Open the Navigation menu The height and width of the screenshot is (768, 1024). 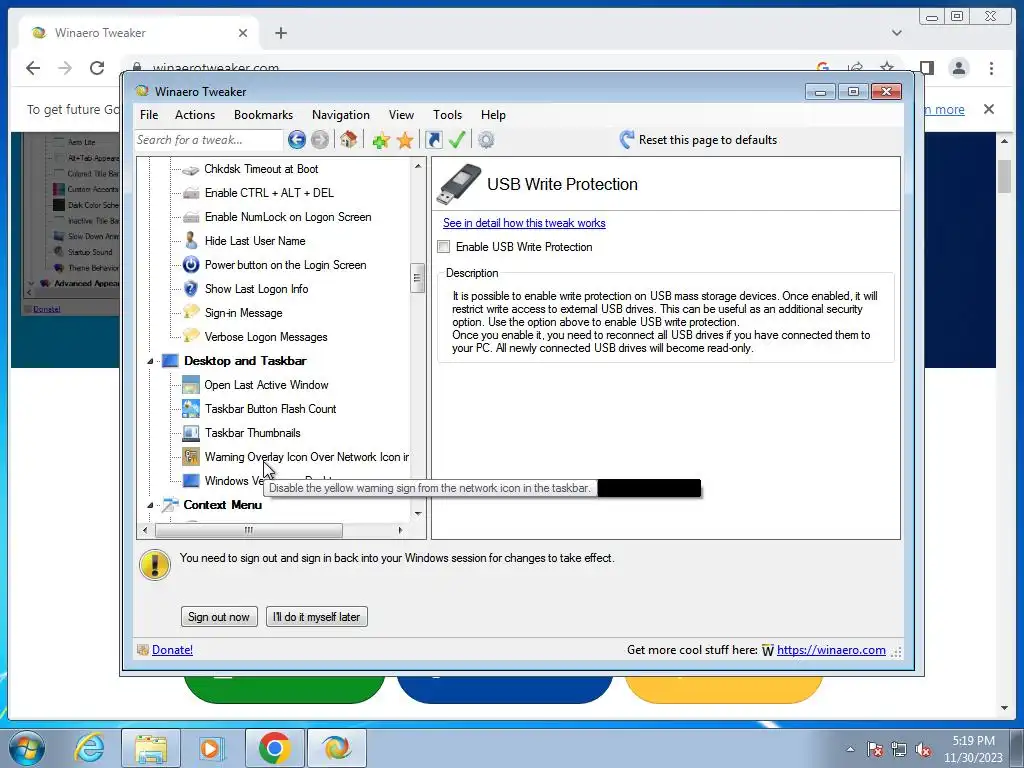[x=341, y=115]
